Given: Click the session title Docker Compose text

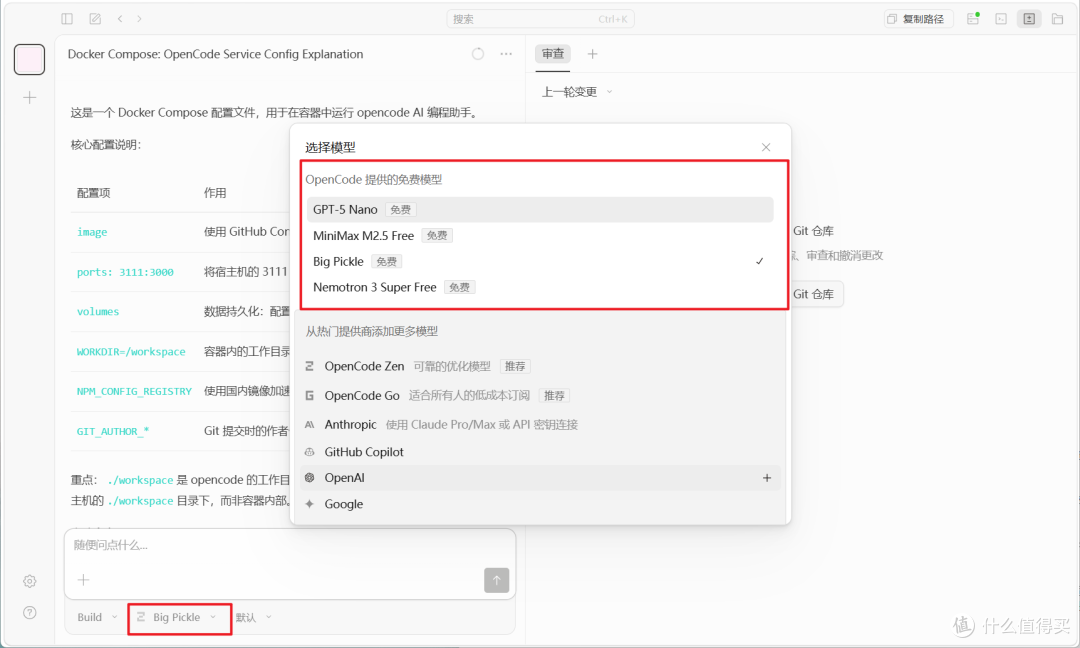Looking at the screenshot, I should (215, 54).
